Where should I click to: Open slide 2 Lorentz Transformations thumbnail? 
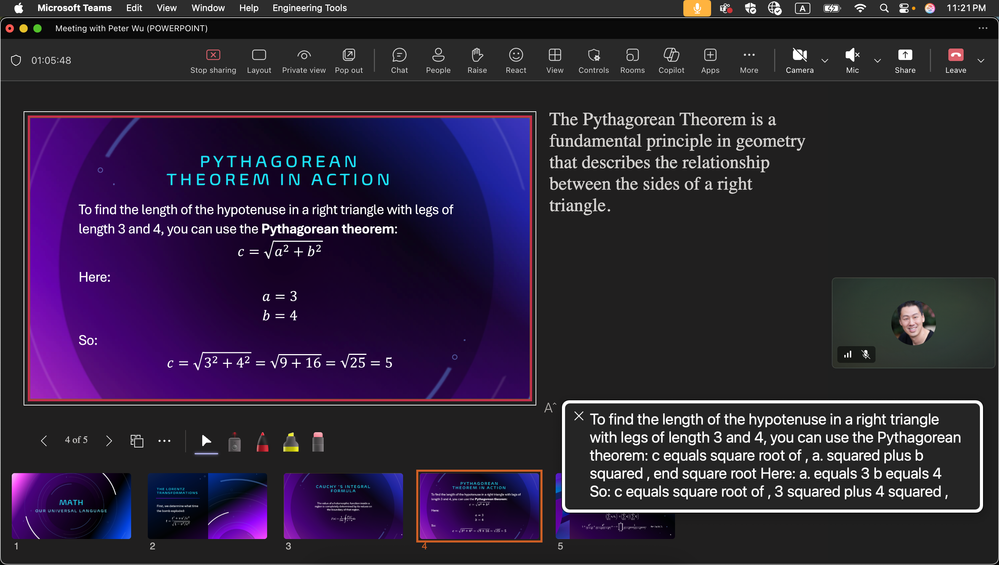pos(207,506)
